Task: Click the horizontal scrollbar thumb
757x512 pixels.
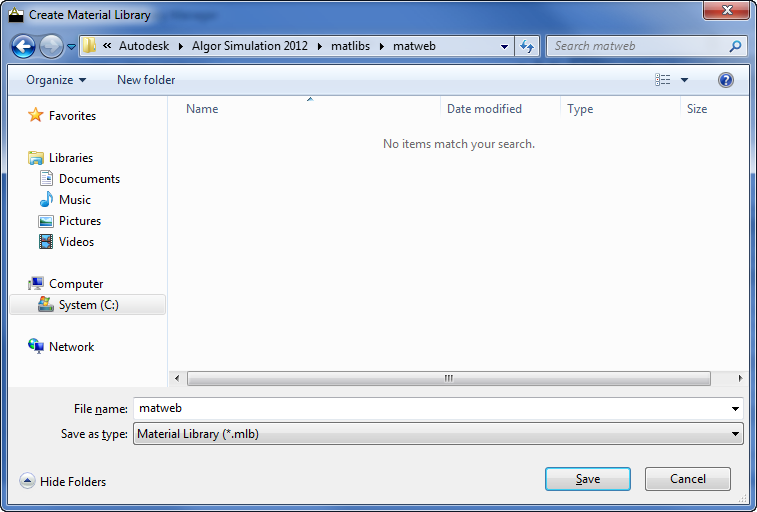Action: click(449, 378)
